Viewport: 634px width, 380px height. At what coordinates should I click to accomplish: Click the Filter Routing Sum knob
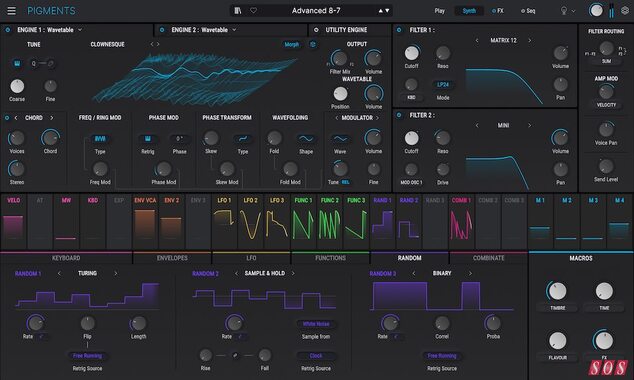pyautogui.click(x=606, y=49)
